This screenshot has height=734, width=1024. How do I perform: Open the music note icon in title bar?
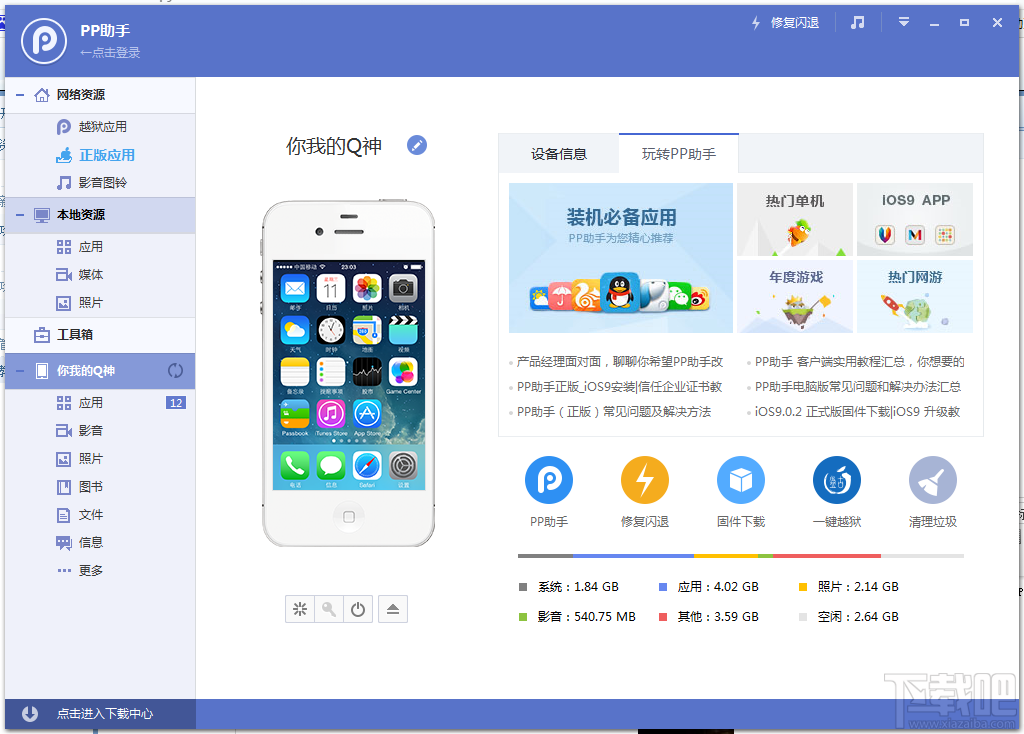(857, 23)
